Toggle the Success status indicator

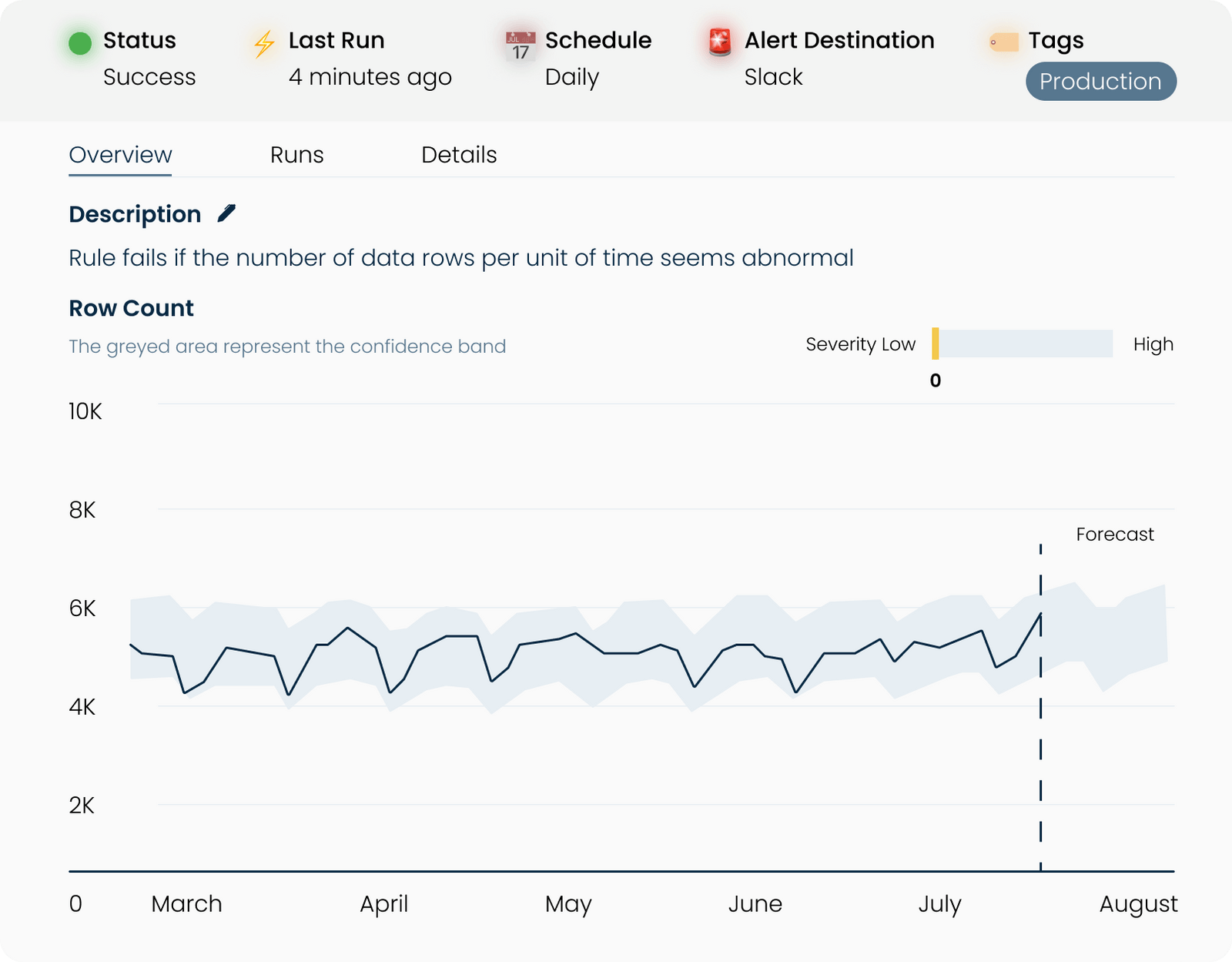(149, 77)
